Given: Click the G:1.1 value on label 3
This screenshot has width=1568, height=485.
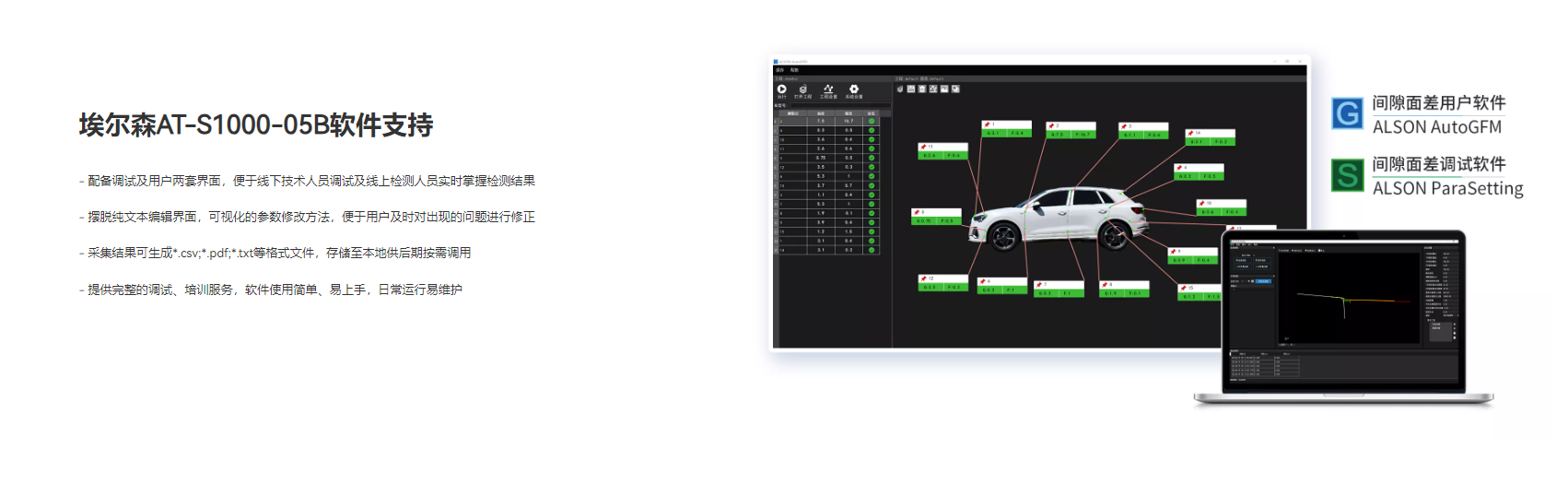Looking at the screenshot, I should tap(1130, 136).
